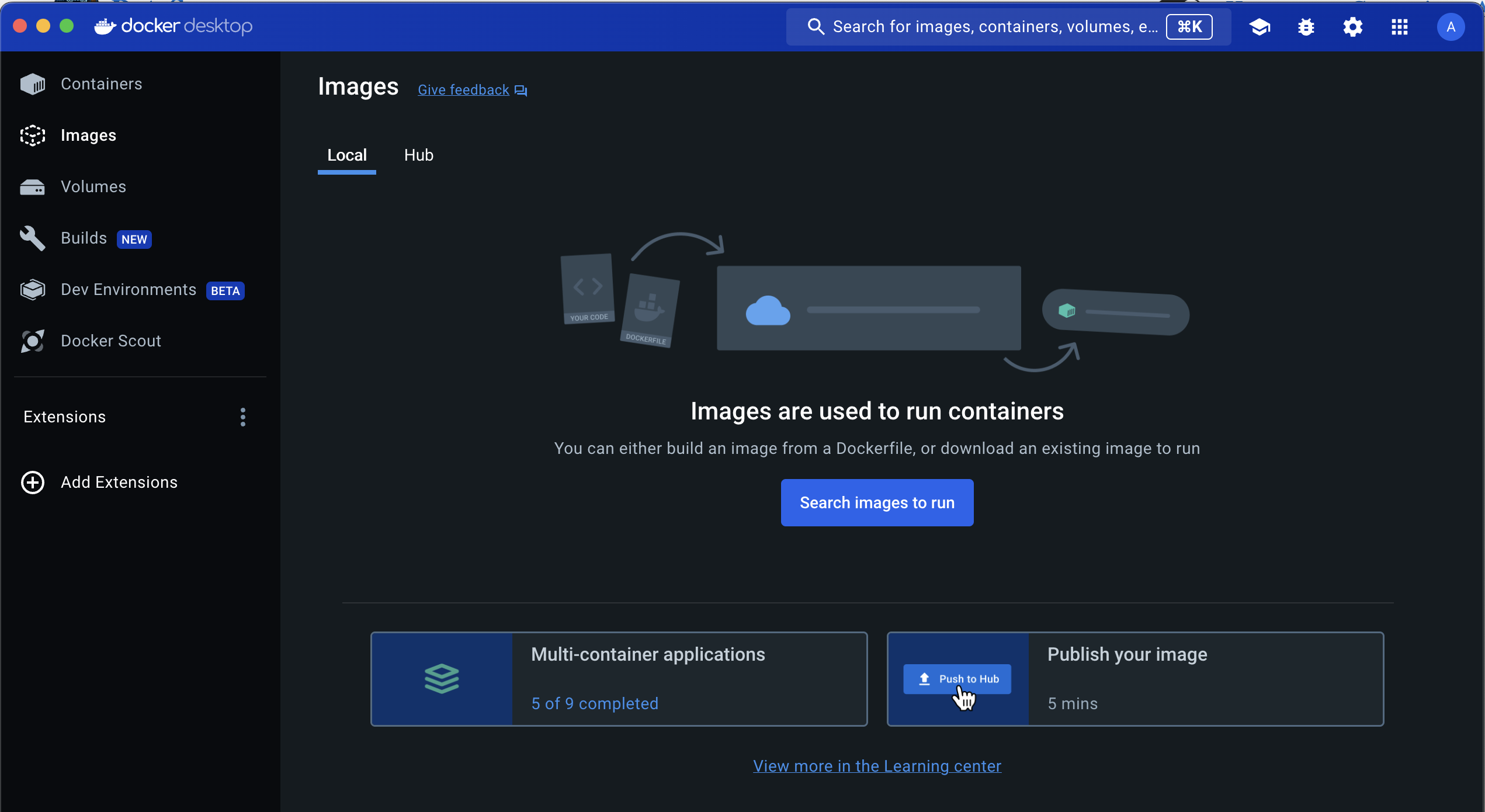This screenshot has width=1485, height=812.
Task: Switch to the Local tab
Action: click(347, 155)
